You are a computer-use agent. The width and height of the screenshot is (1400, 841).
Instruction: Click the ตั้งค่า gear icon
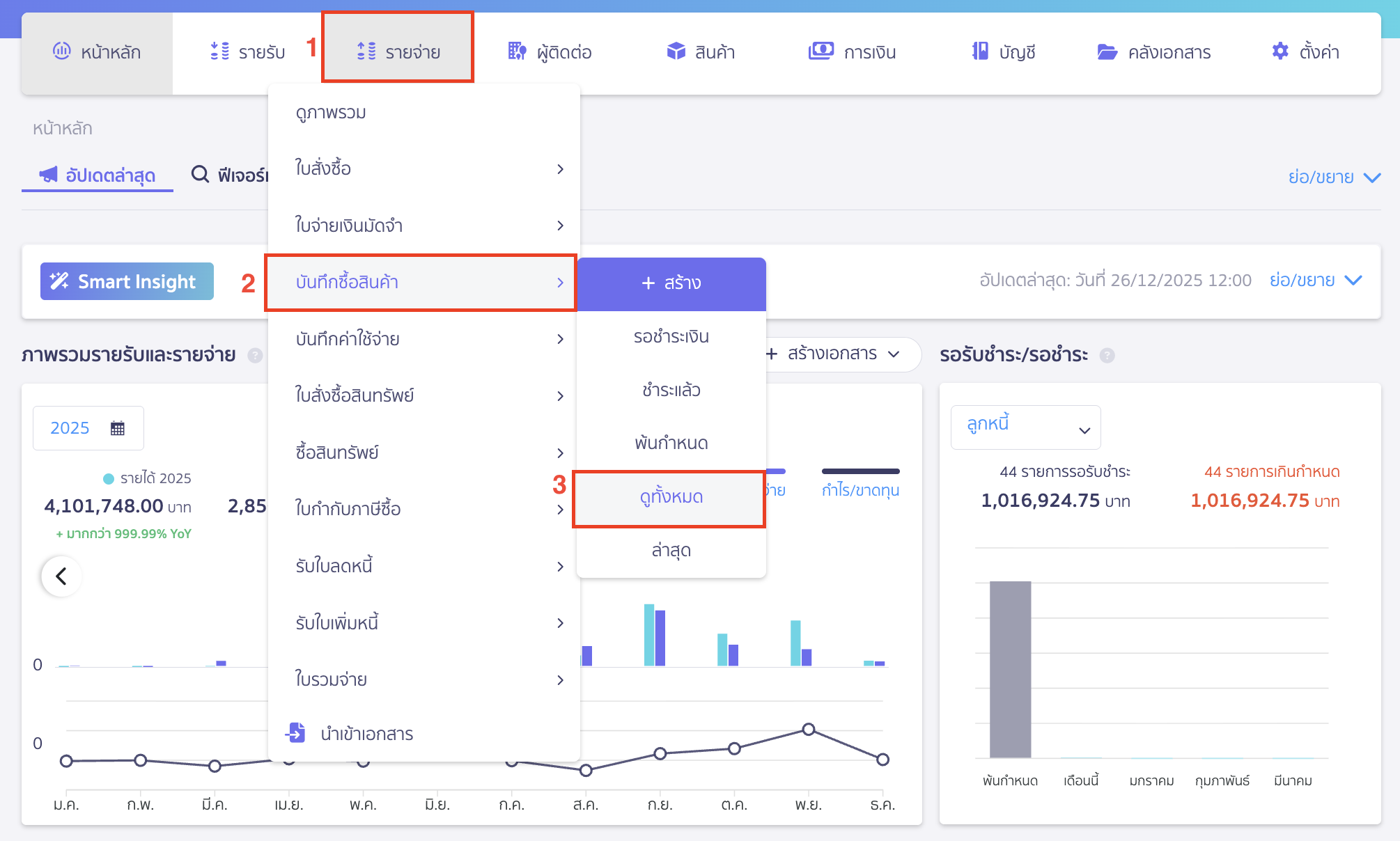[x=1280, y=52]
